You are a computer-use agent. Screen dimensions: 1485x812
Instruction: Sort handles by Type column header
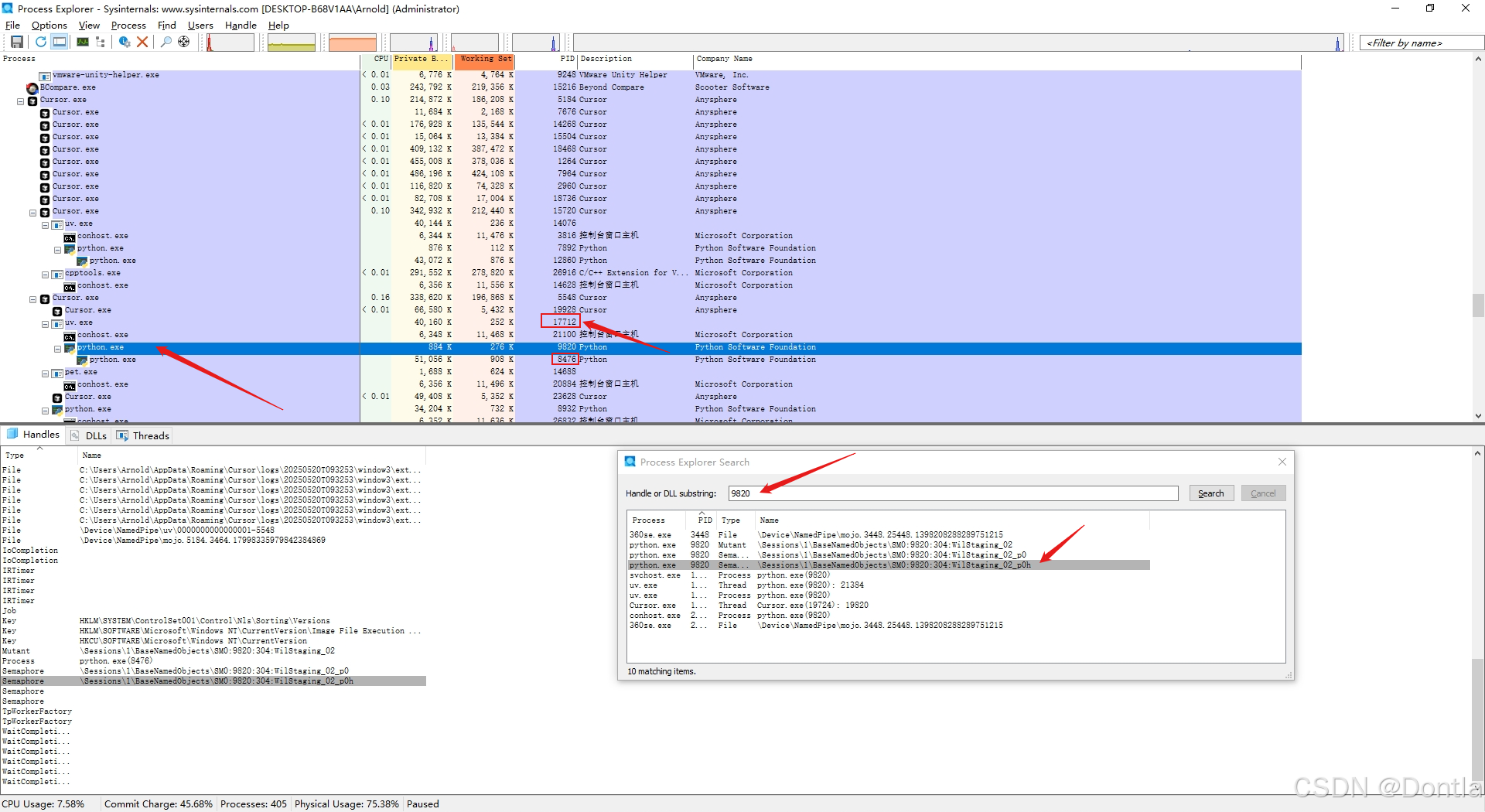tap(39, 455)
